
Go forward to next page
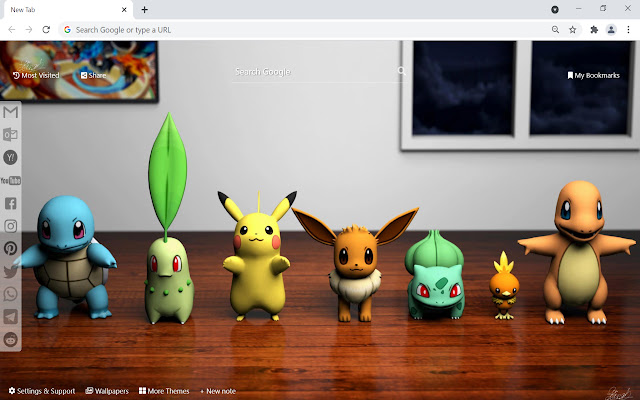29,29
